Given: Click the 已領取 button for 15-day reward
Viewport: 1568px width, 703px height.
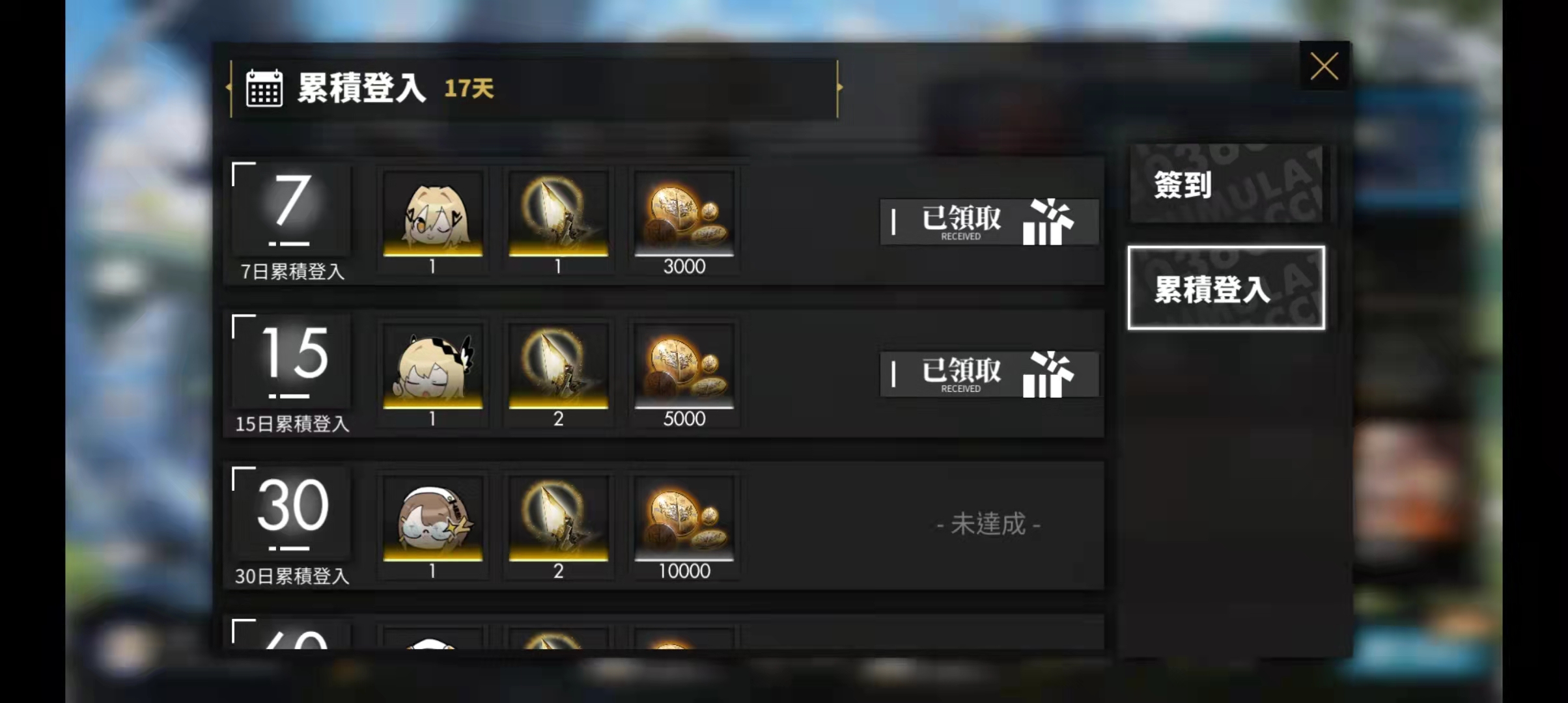Looking at the screenshot, I should click(989, 374).
